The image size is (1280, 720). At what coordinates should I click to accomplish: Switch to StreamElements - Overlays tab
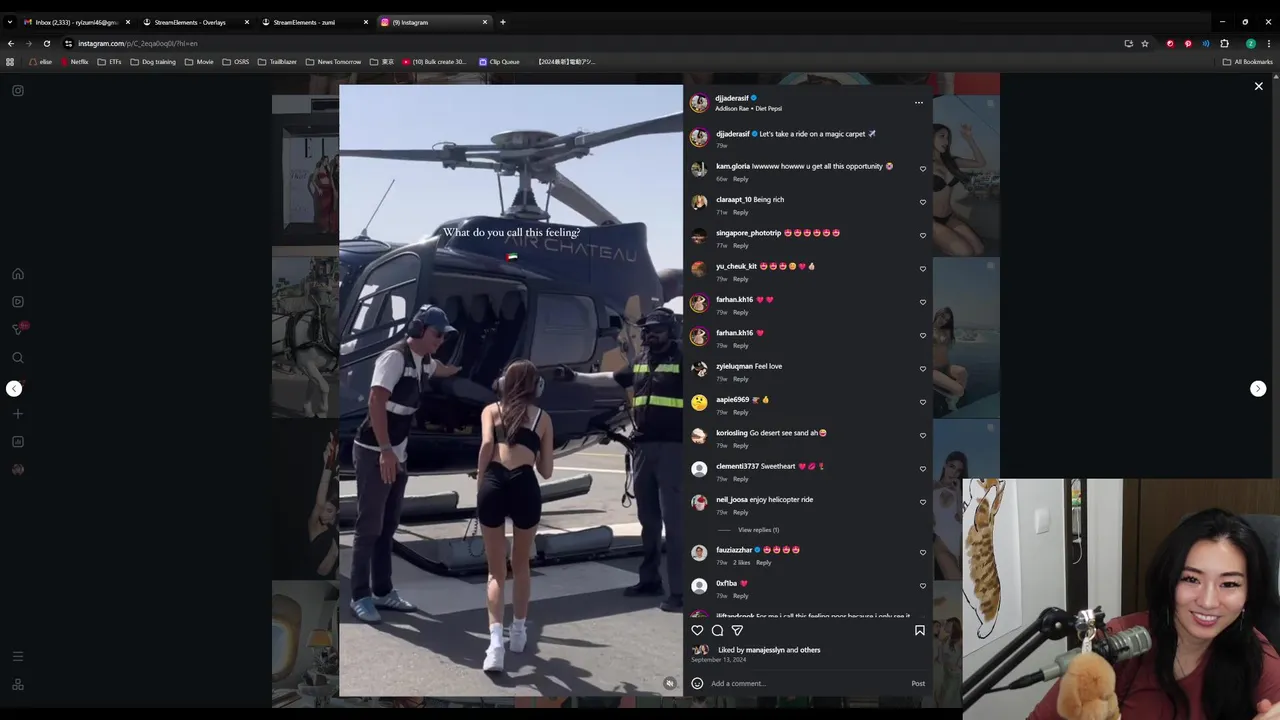190,22
